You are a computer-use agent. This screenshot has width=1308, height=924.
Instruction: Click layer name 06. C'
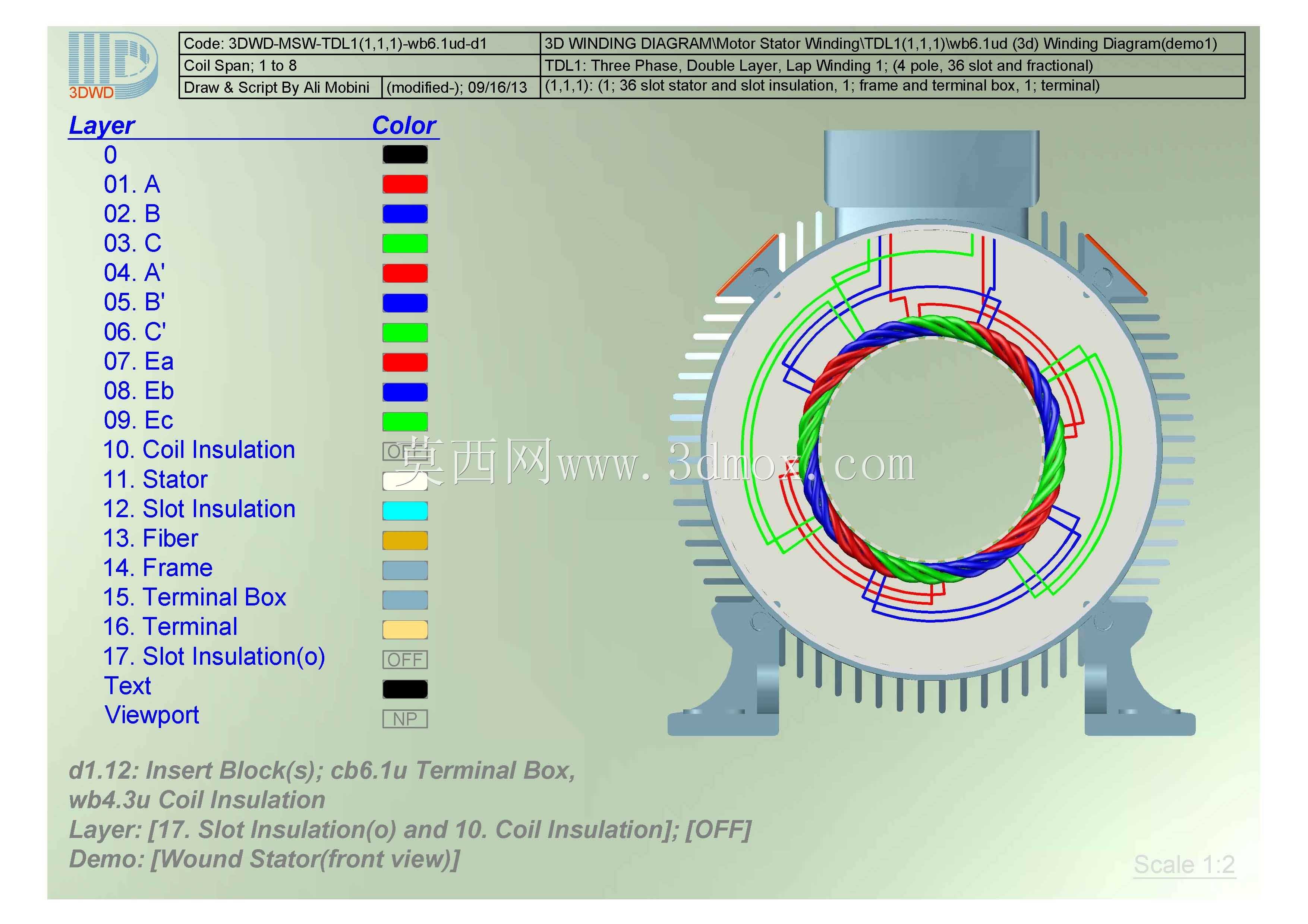(135, 332)
